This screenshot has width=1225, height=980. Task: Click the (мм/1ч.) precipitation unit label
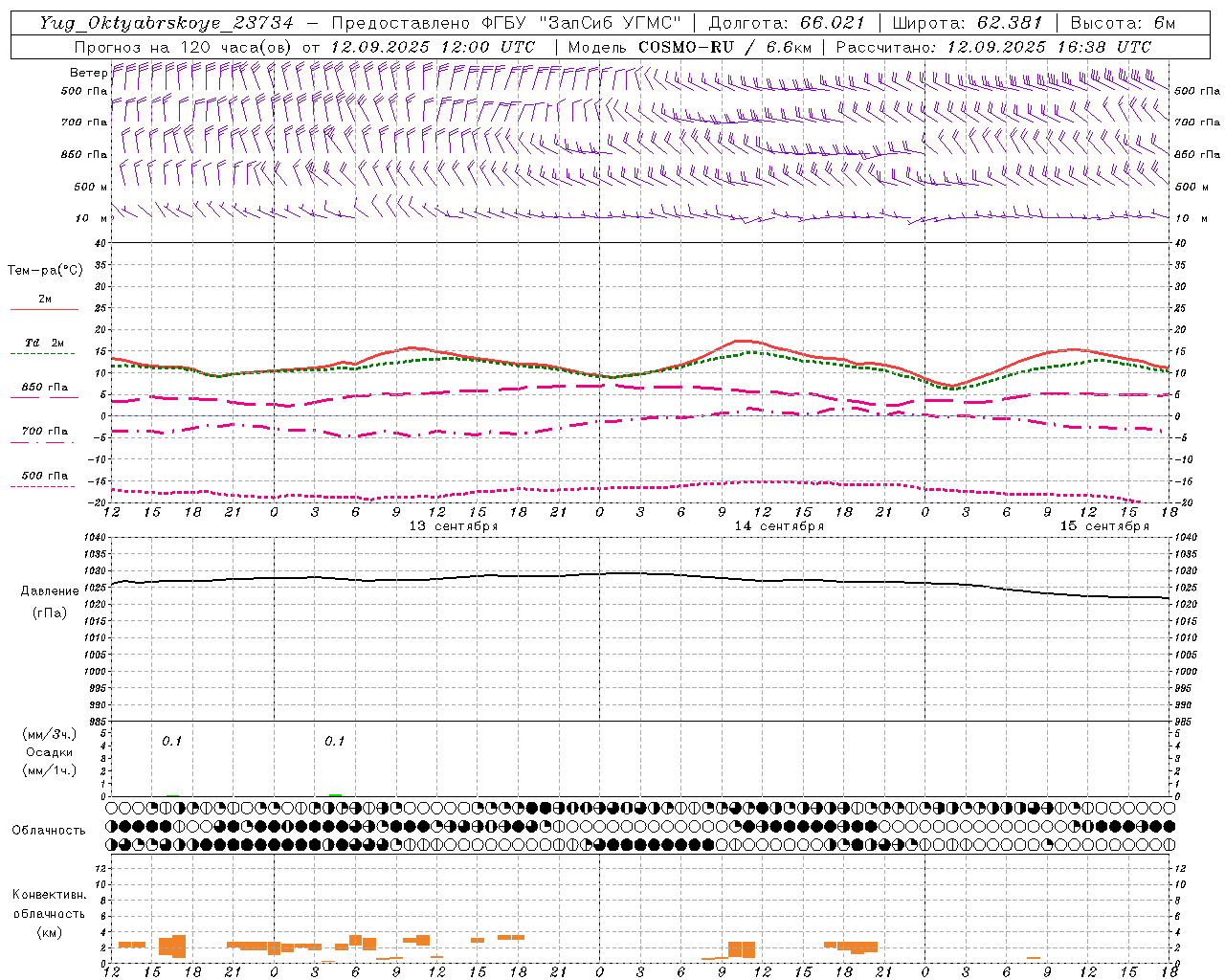click(49, 770)
